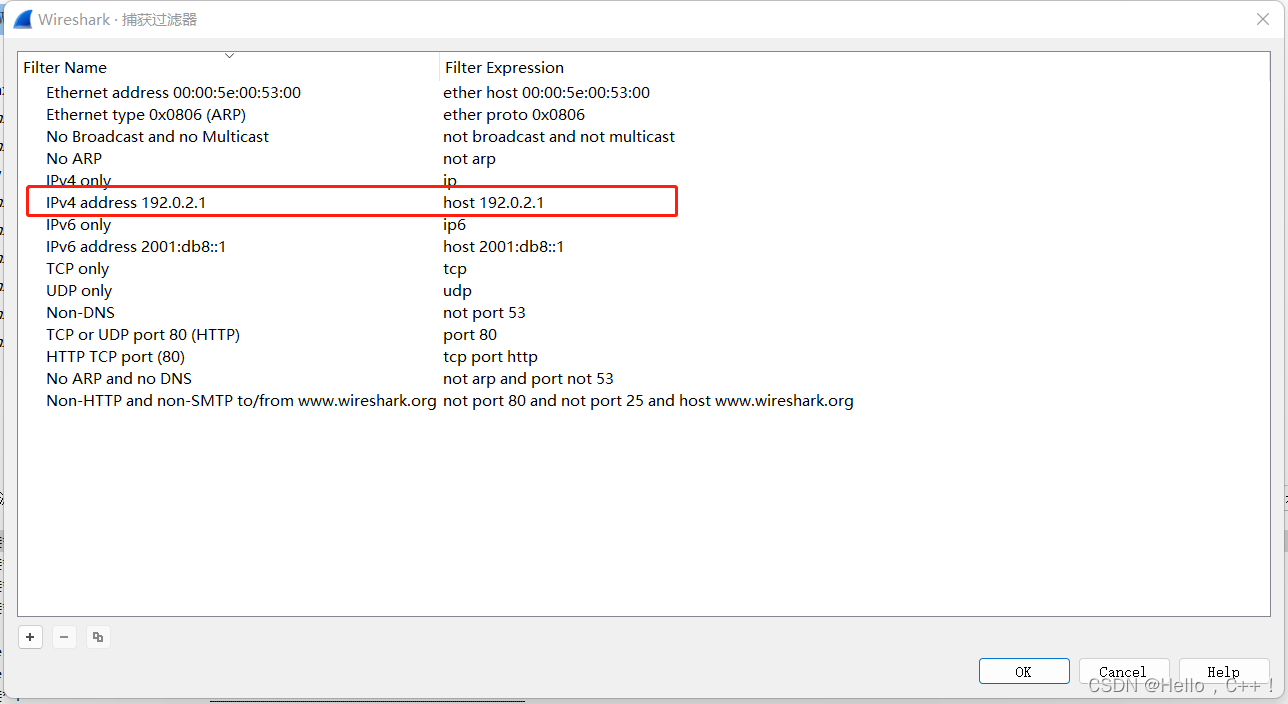Image resolution: width=1288 pixels, height=704 pixels.
Task: Select HTTP TCP port (80) filter
Action: 115,356
